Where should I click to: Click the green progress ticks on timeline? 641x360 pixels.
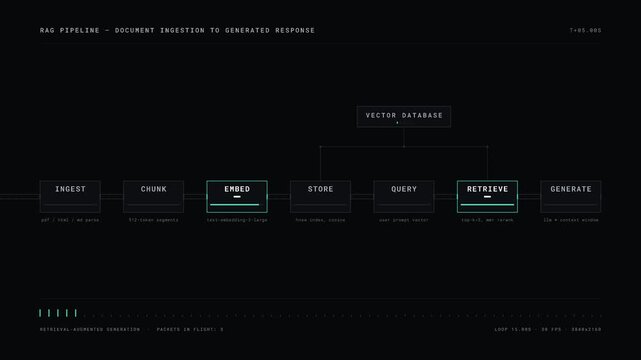(58, 313)
